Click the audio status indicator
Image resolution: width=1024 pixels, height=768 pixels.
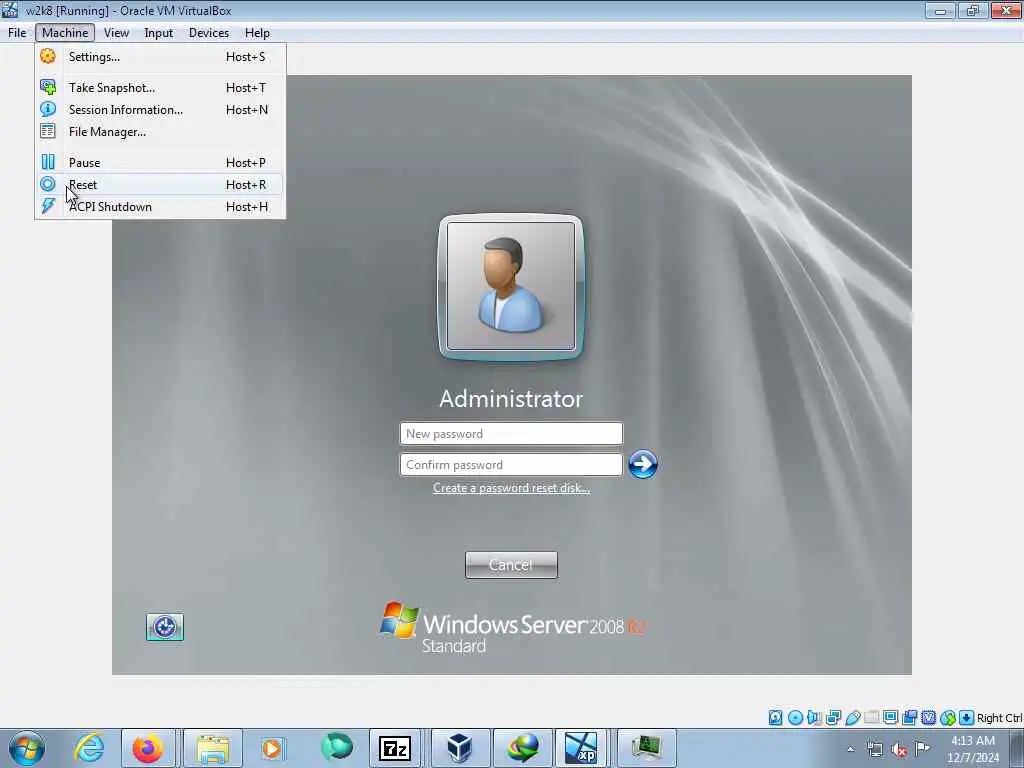click(814, 718)
